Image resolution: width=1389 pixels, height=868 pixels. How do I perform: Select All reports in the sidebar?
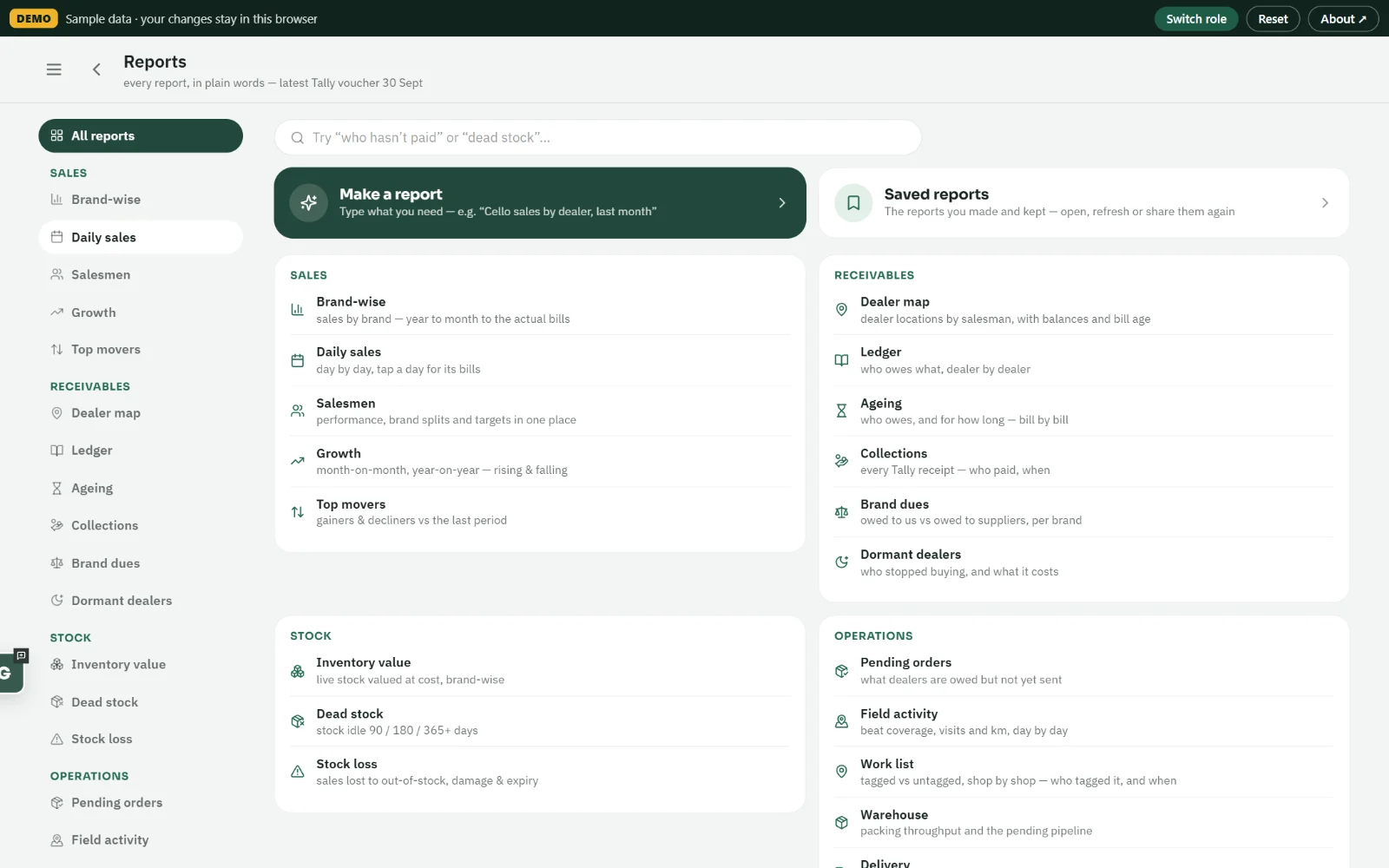pyautogui.click(x=141, y=135)
